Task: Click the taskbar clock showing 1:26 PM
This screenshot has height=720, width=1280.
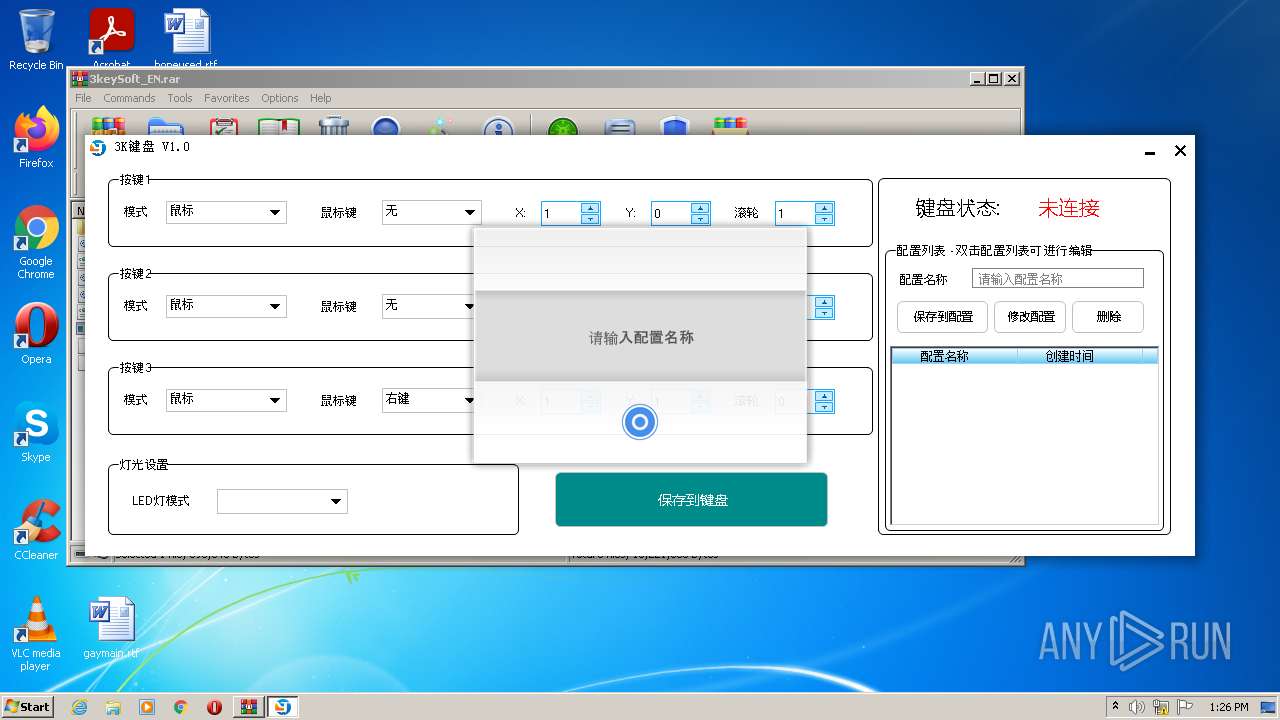Action: pyautogui.click(x=1229, y=707)
